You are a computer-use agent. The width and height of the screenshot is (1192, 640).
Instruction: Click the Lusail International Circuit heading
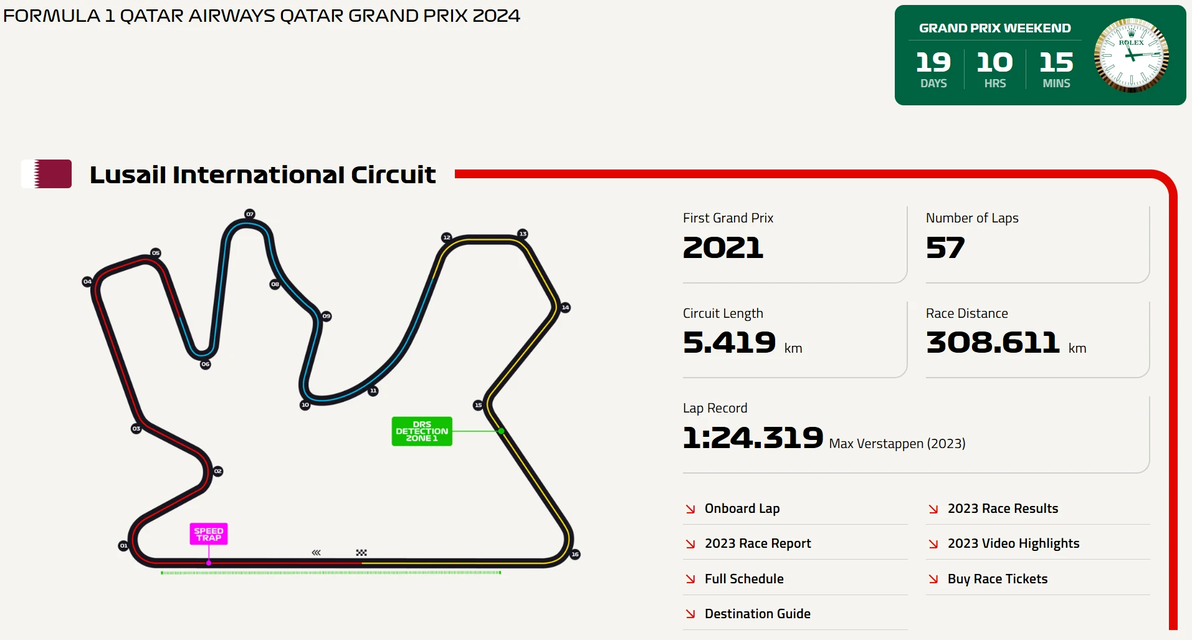(x=263, y=175)
